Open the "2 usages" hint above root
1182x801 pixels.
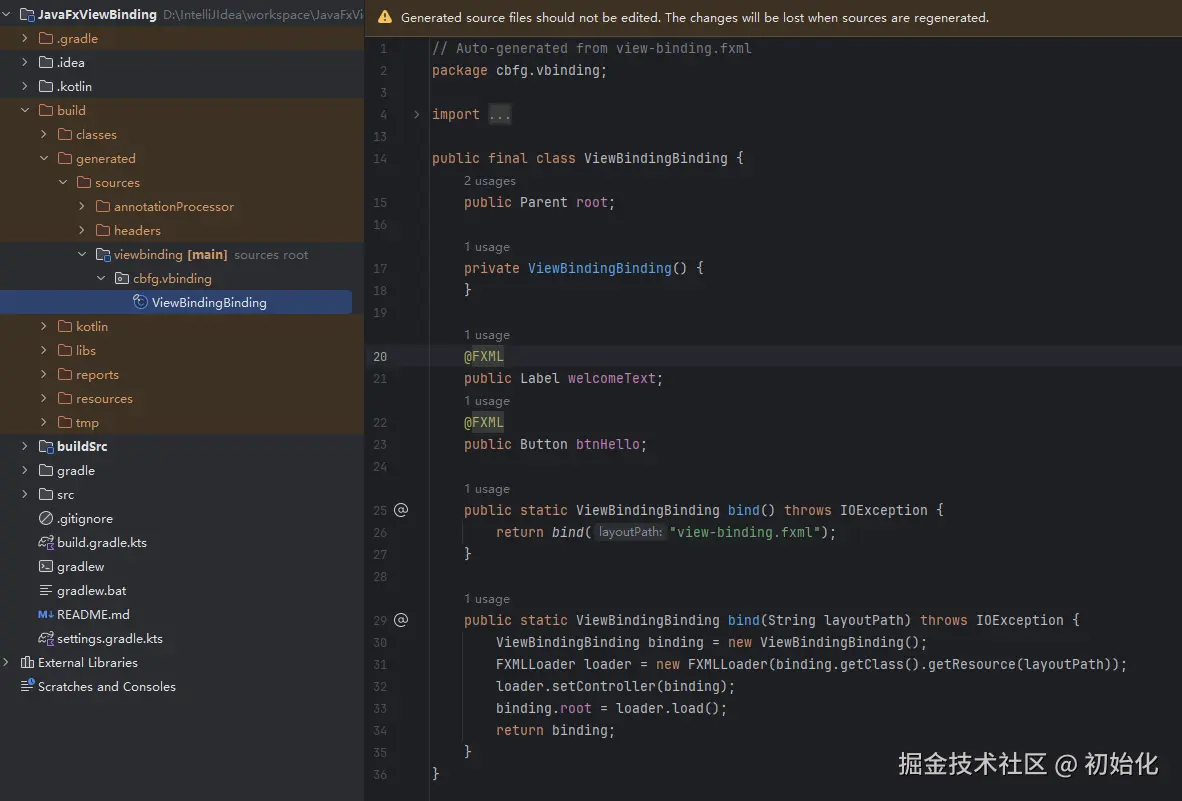pos(490,181)
